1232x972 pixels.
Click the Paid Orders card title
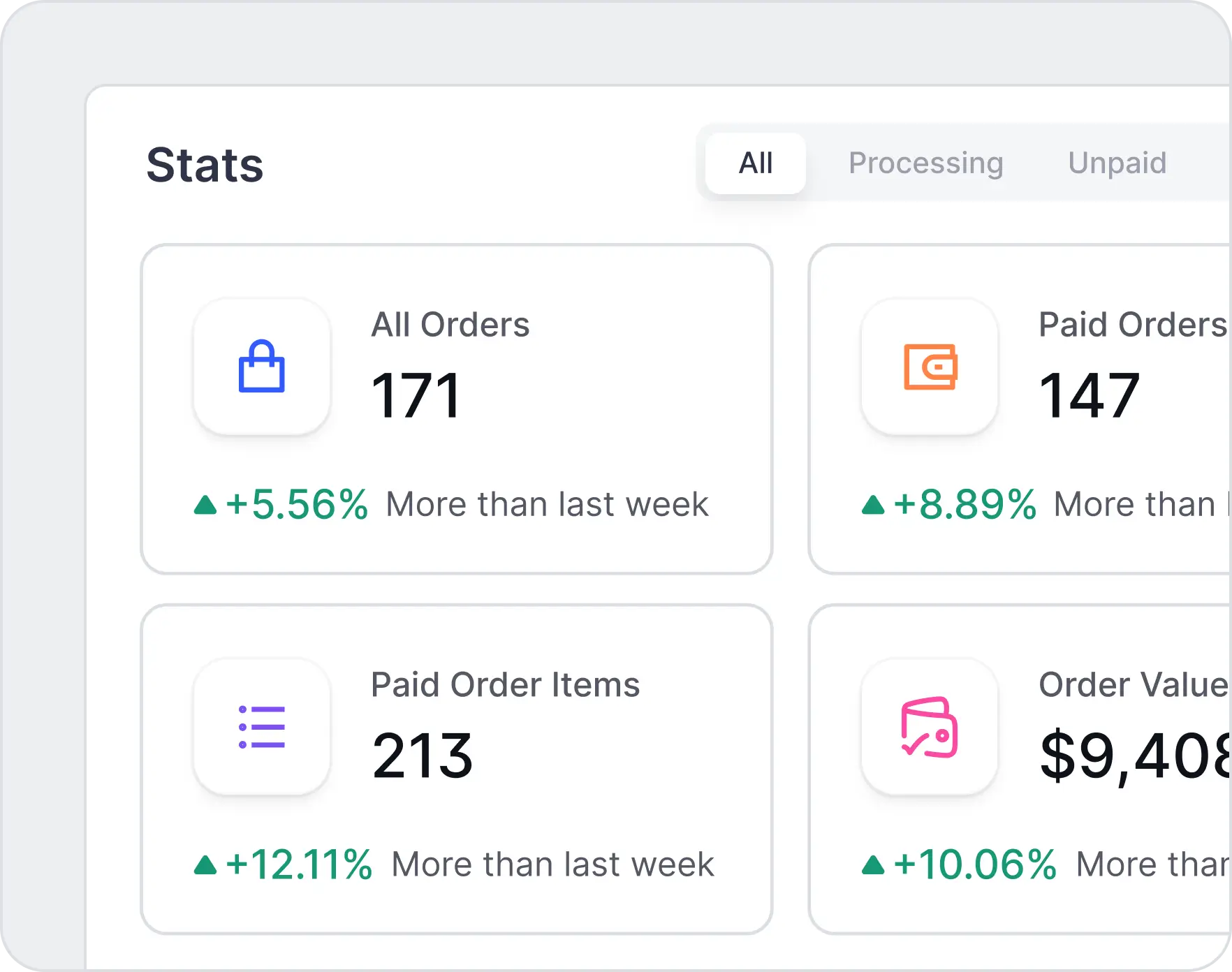click(1131, 325)
